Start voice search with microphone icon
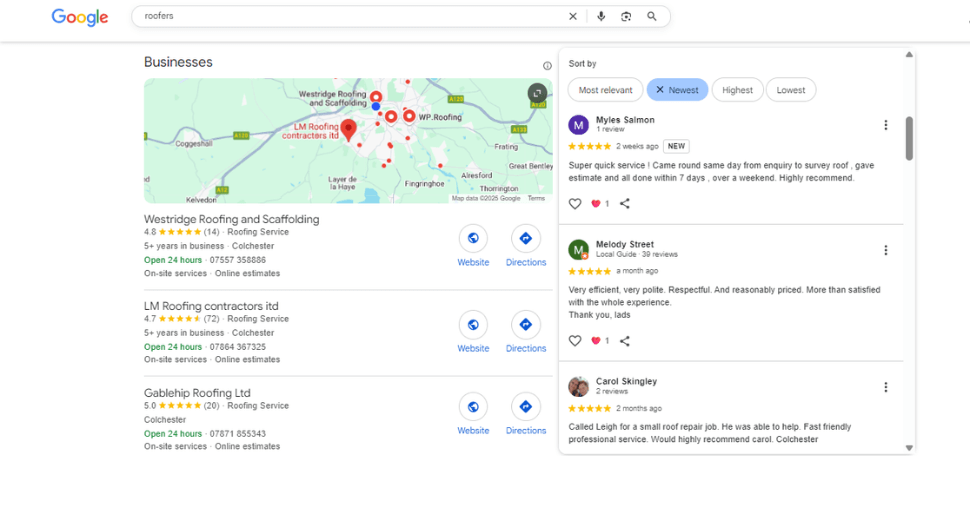The width and height of the screenshot is (970, 517). (x=601, y=17)
